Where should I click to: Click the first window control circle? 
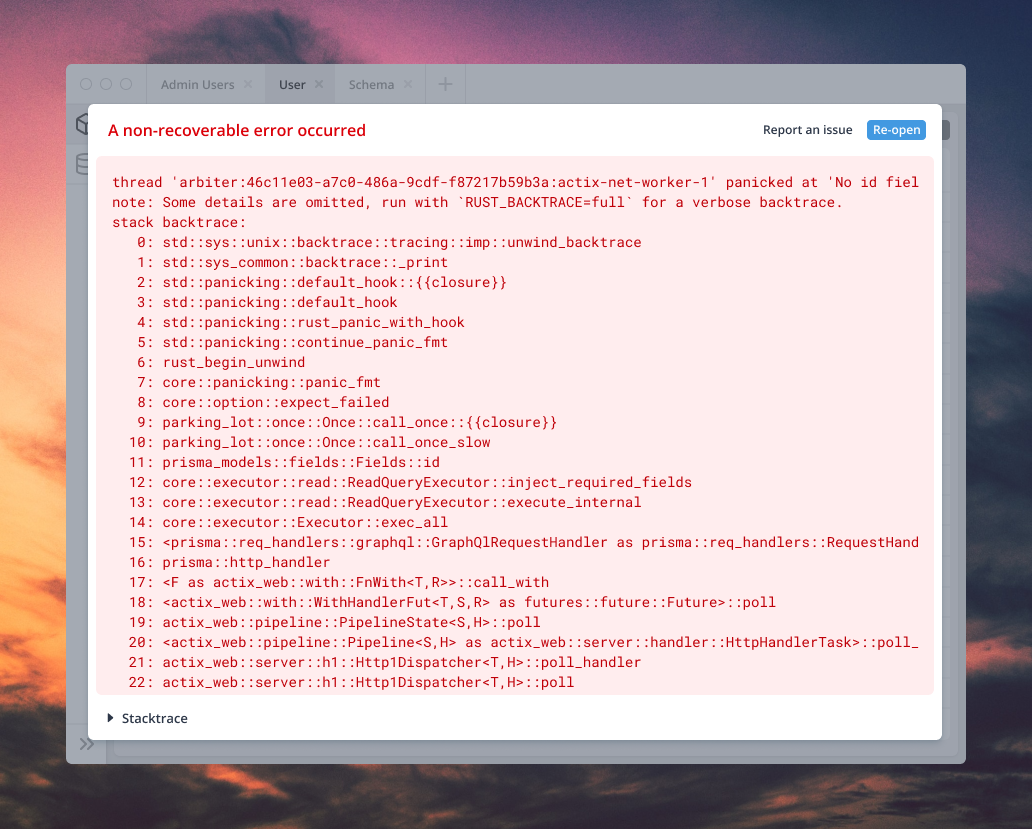coord(85,85)
